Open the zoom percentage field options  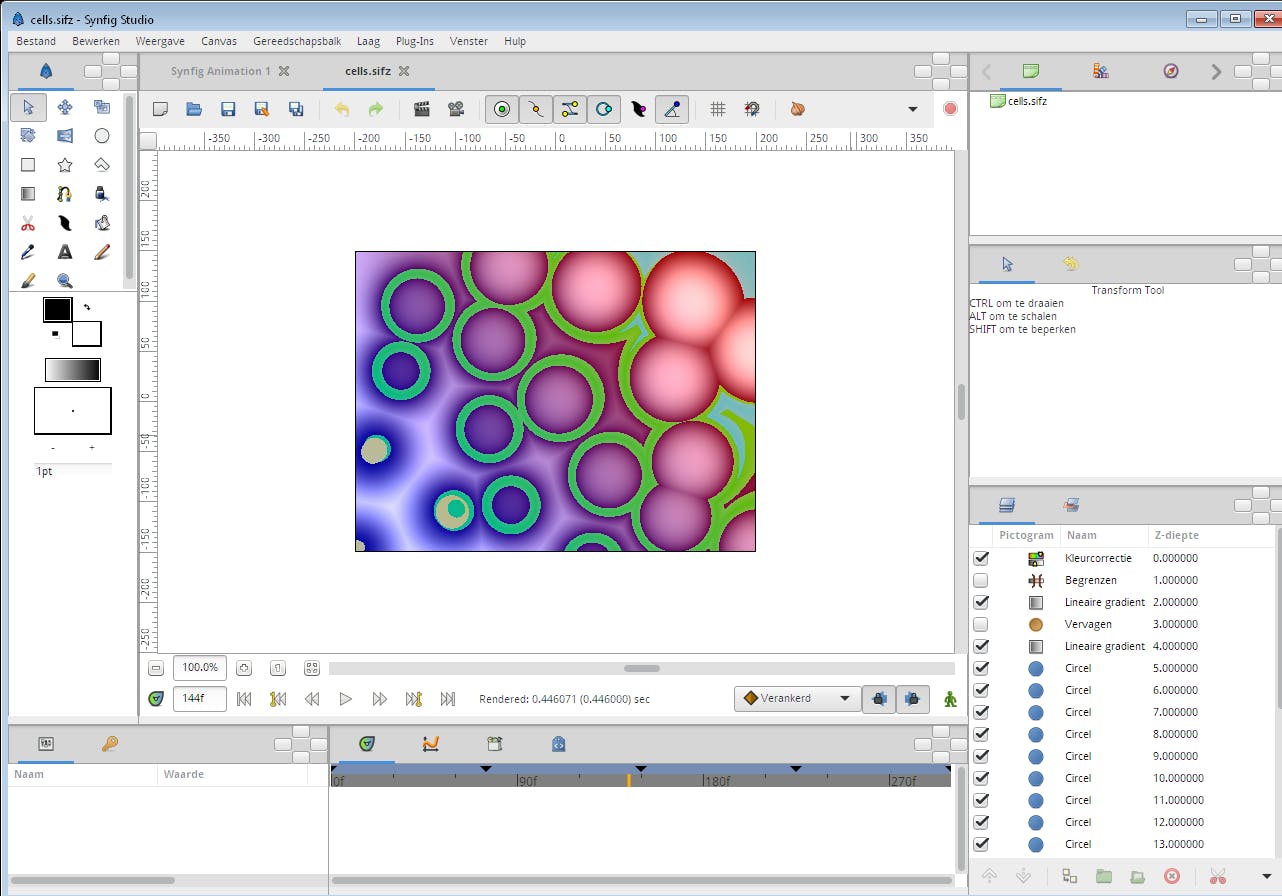click(199, 667)
